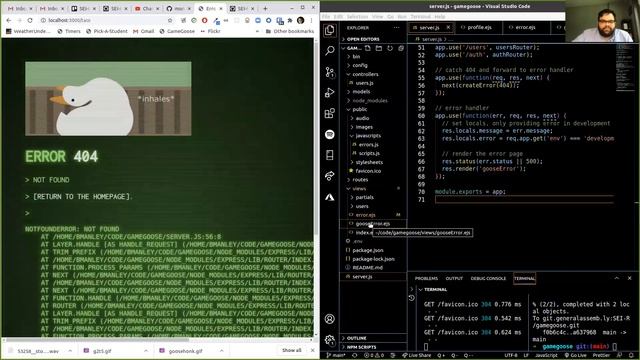Open README.md file
The height and width of the screenshot is (360, 640).
(x=367, y=267)
